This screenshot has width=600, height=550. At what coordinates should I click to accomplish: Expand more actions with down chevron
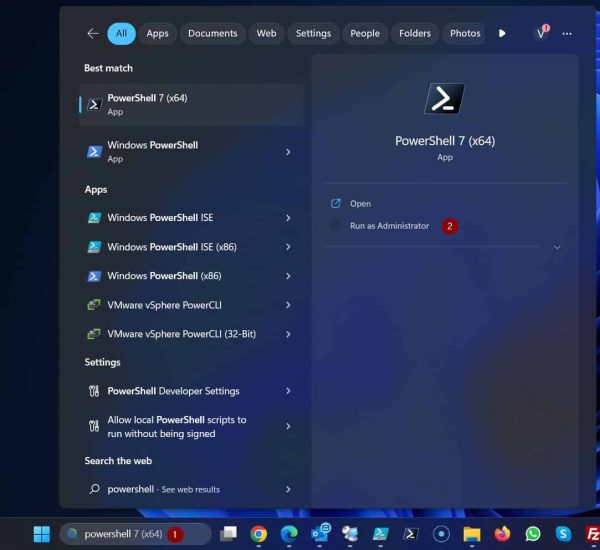click(x=557, y=247)
